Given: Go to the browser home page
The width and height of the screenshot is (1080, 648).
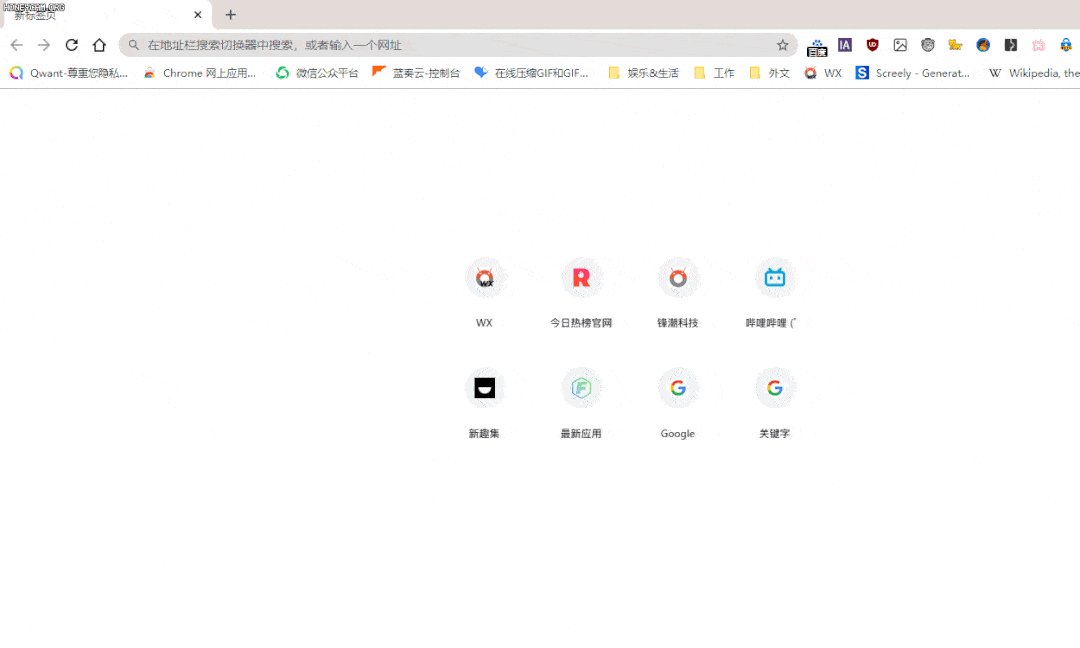Looking at the screenshot, I should (x=99, y=45).
